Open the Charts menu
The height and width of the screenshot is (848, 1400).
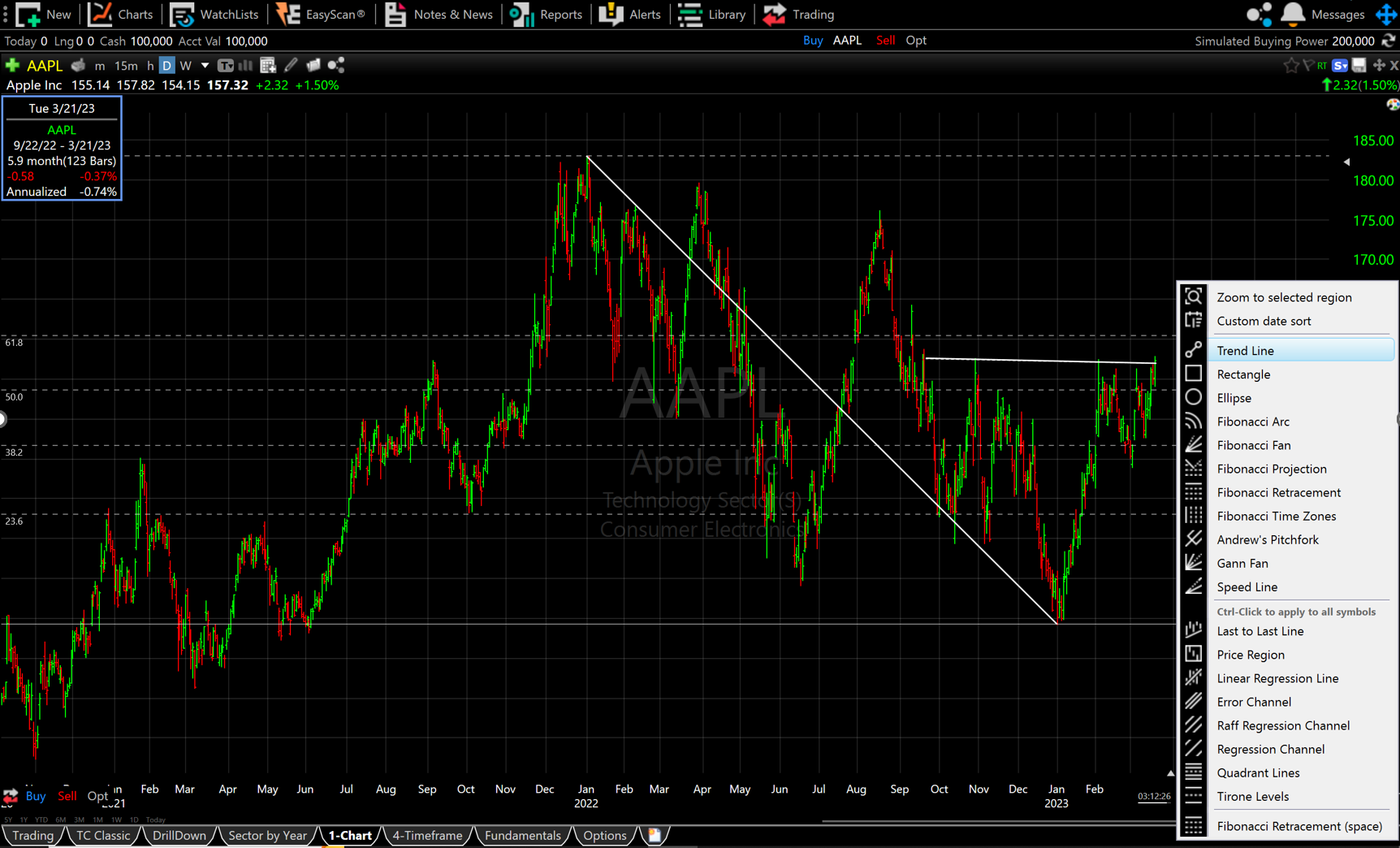point(120,14)
